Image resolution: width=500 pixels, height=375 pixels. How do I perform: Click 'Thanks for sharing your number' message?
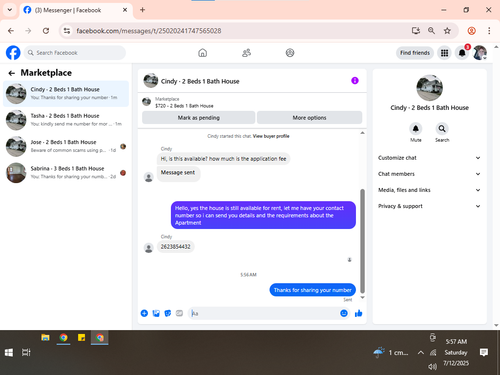click(313, 290)
